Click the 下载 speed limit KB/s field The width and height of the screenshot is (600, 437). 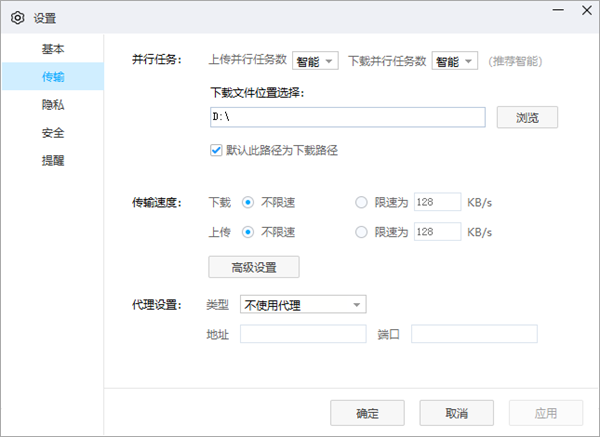[436, 203]
